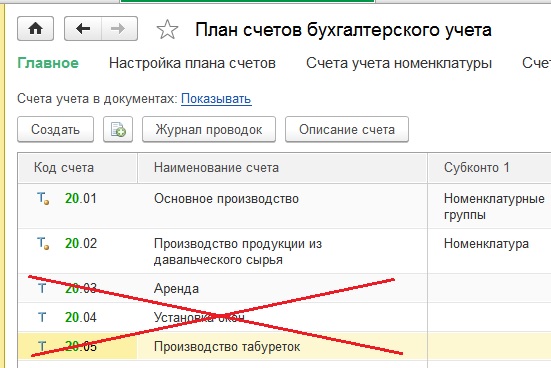Screen dimensions: 551x368
Task: Navigate forward with the right arrow
Action: pyautogui.click(x=119, y=28)
